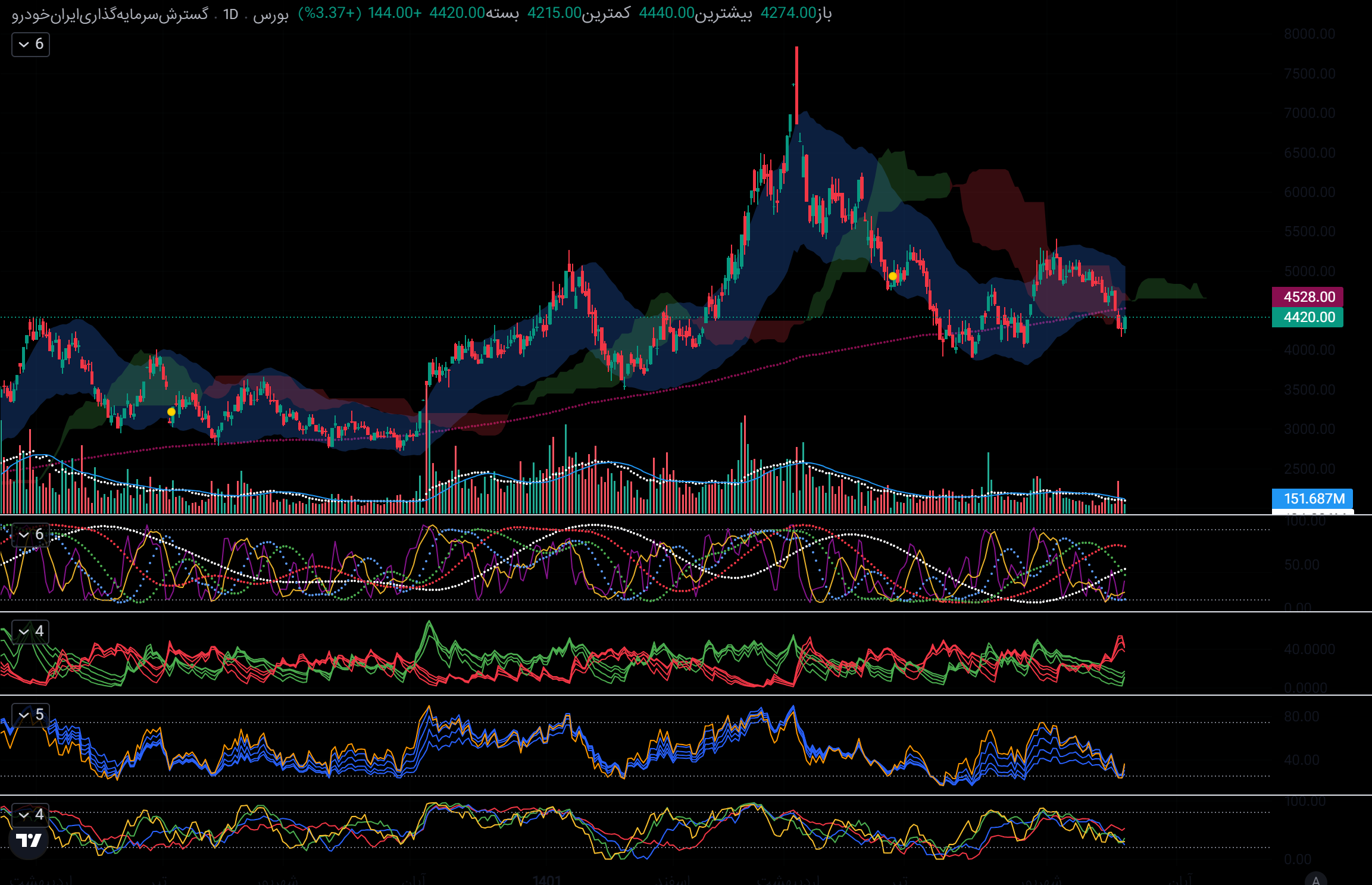Click the low value 4215.00 in the header
The height and width of the screenshot is (885, 1372).
tap(554, 13)
